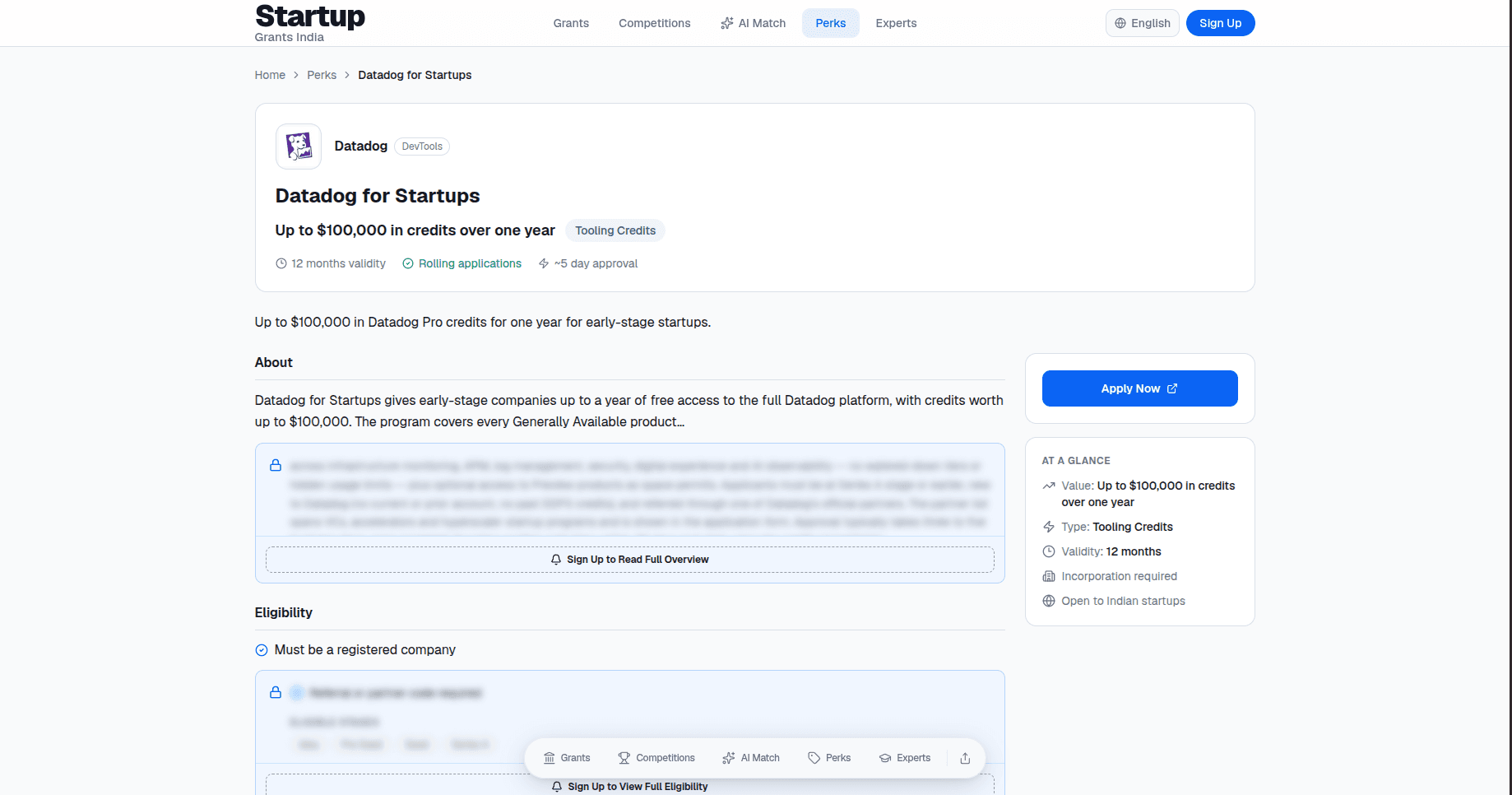
Task: Click the bell icon in View Full Eligibility button
Action: 557,787
